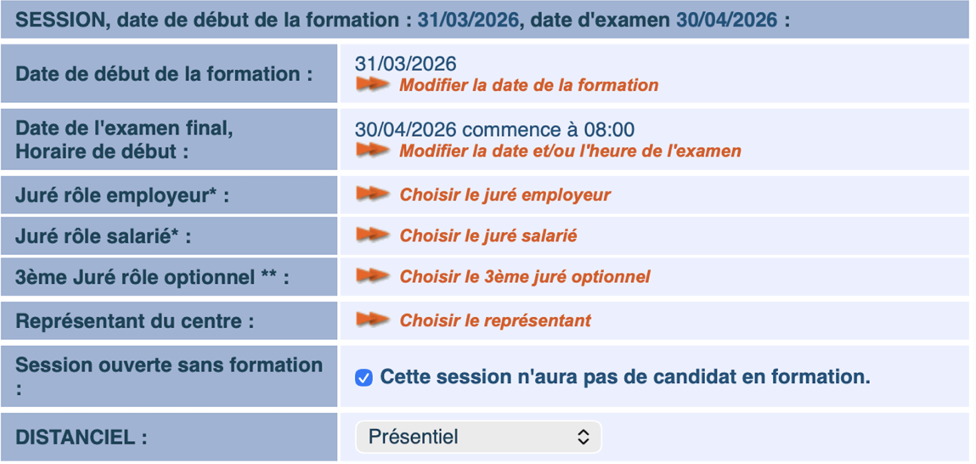Click the 31/03/2026 value above Modifier la date
The width and height of the screenshot is (976, 464).
(x=406, y=63)
